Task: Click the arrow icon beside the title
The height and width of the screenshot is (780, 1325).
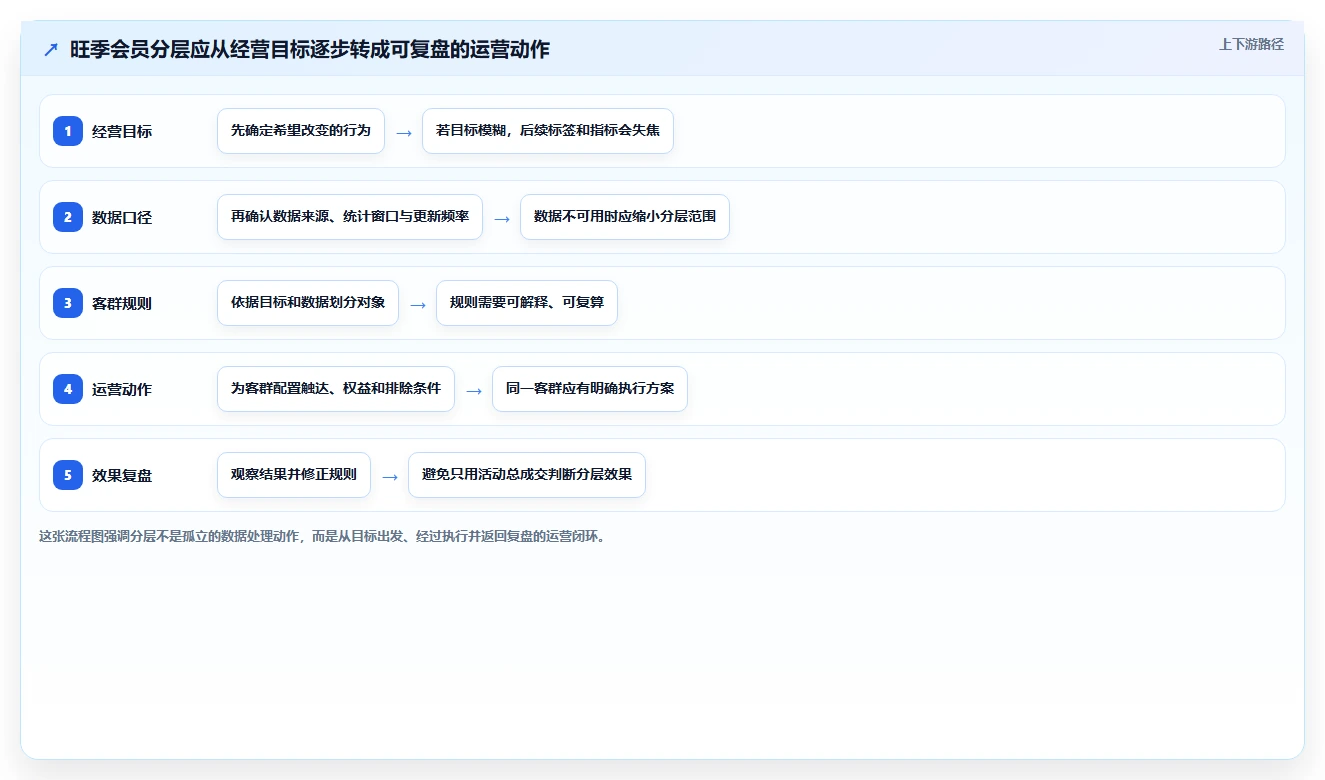Action: coord(50,50)
